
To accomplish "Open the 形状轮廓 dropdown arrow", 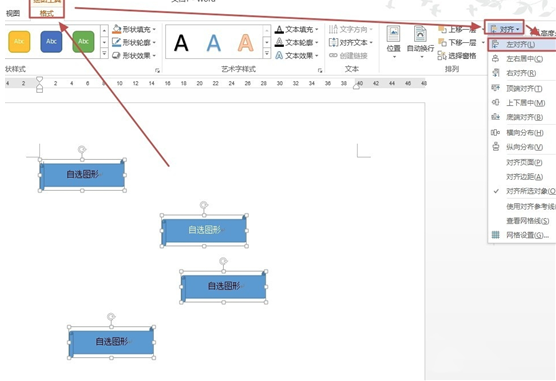I will point(154,43).
